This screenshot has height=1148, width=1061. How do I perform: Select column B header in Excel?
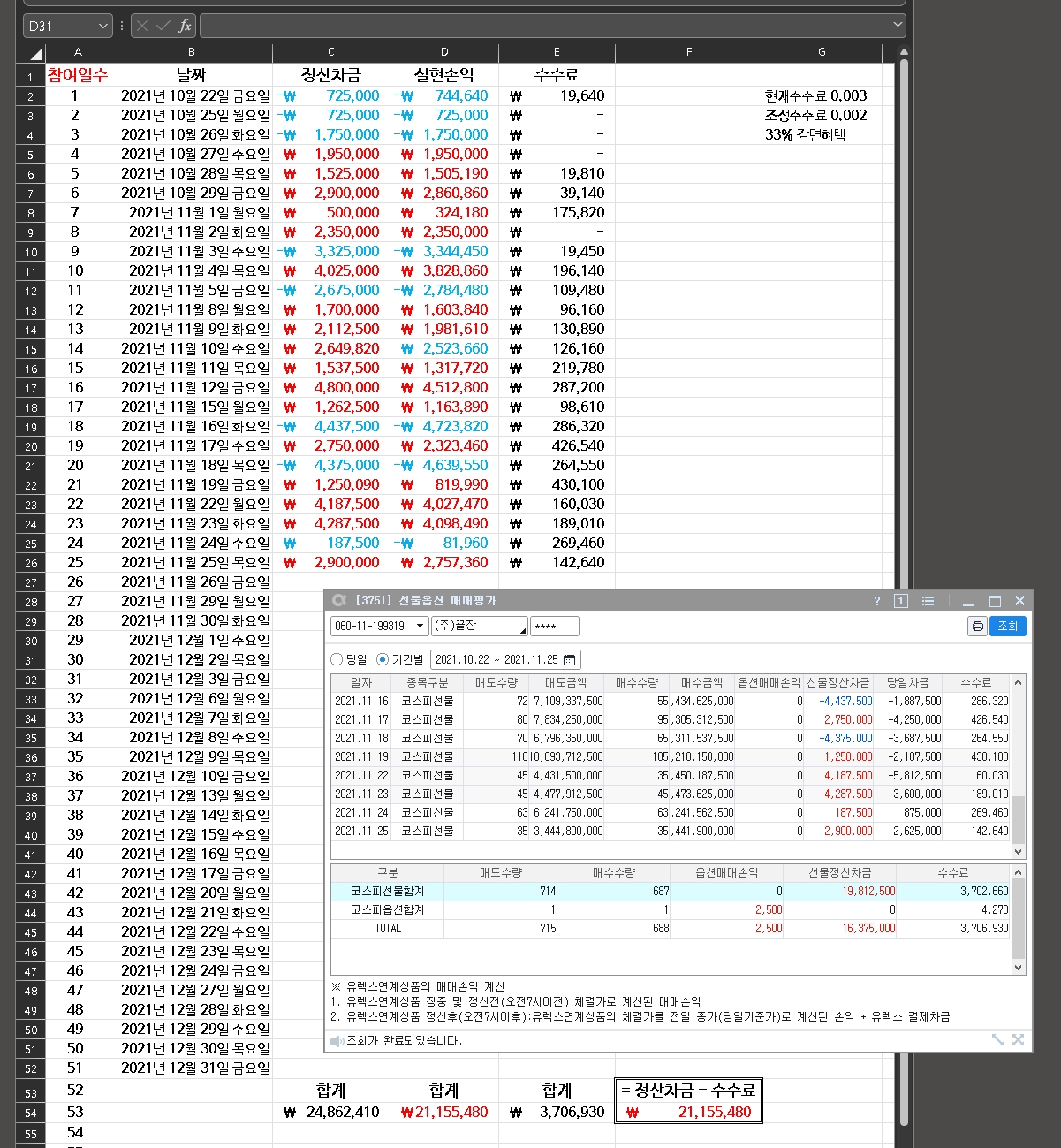point(191,52)
